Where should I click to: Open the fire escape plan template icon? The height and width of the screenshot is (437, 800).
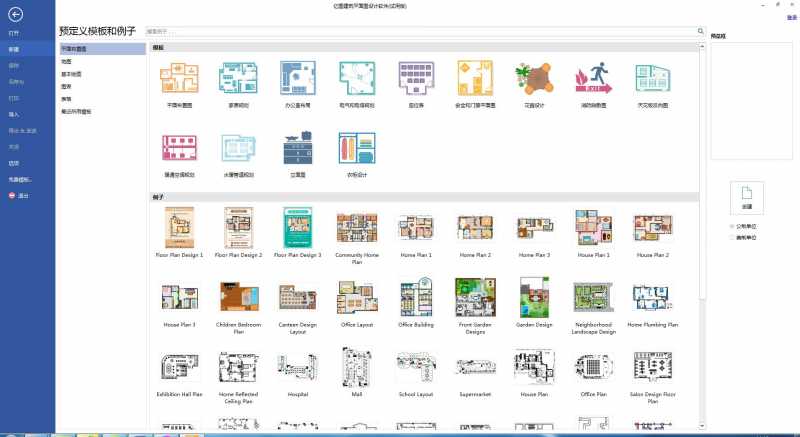click(592, 78)
